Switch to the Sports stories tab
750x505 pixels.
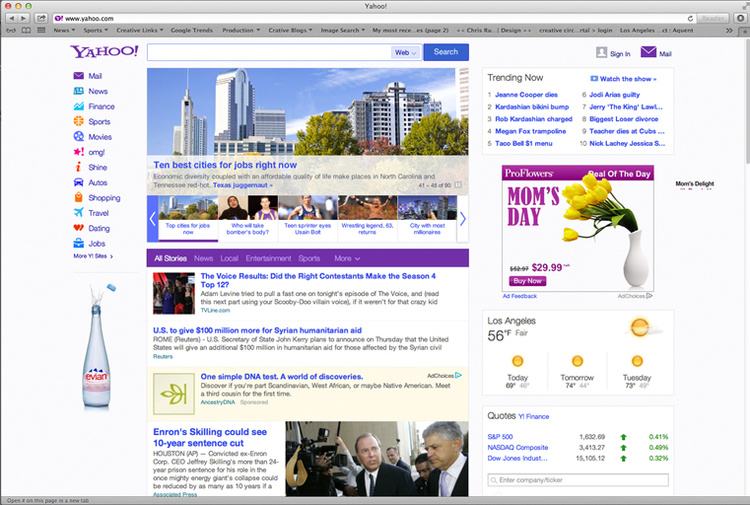click(309, 258)
